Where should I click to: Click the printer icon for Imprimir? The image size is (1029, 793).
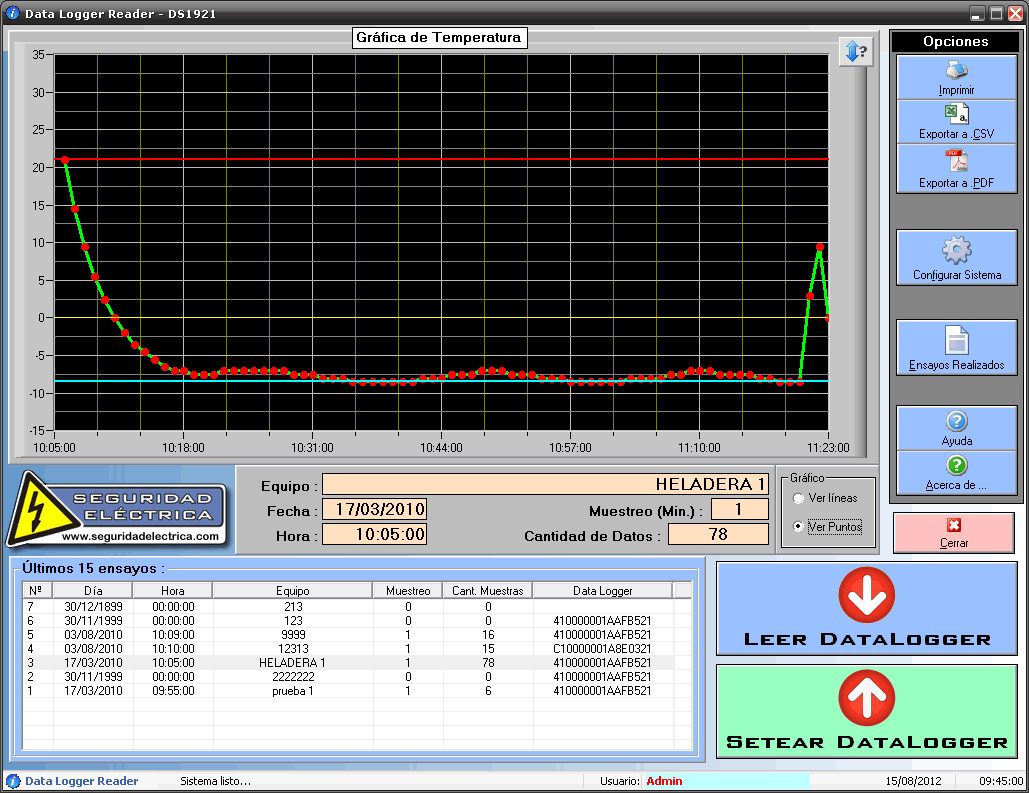(956, 71)
